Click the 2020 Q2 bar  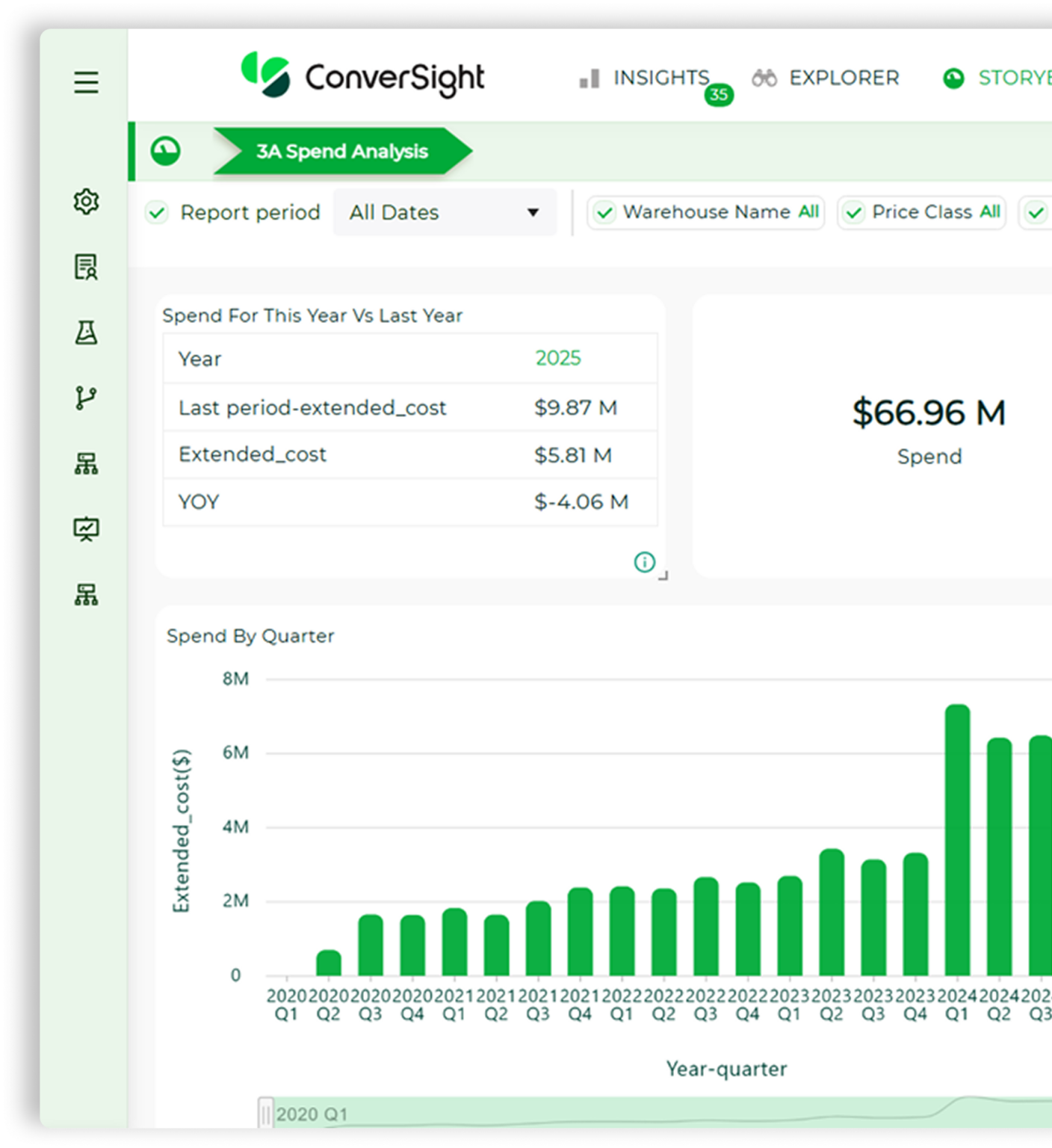click(x=329, y=963)
